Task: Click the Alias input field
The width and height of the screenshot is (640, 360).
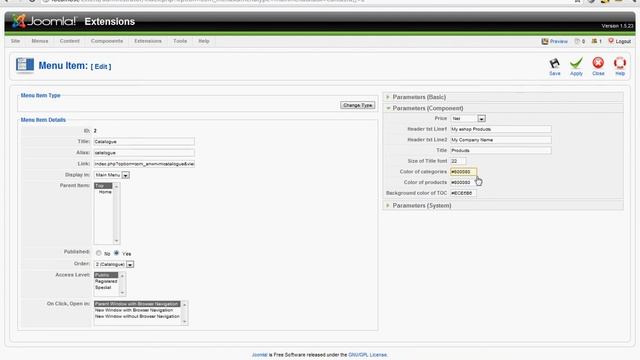Action: [x=144, y=153]
